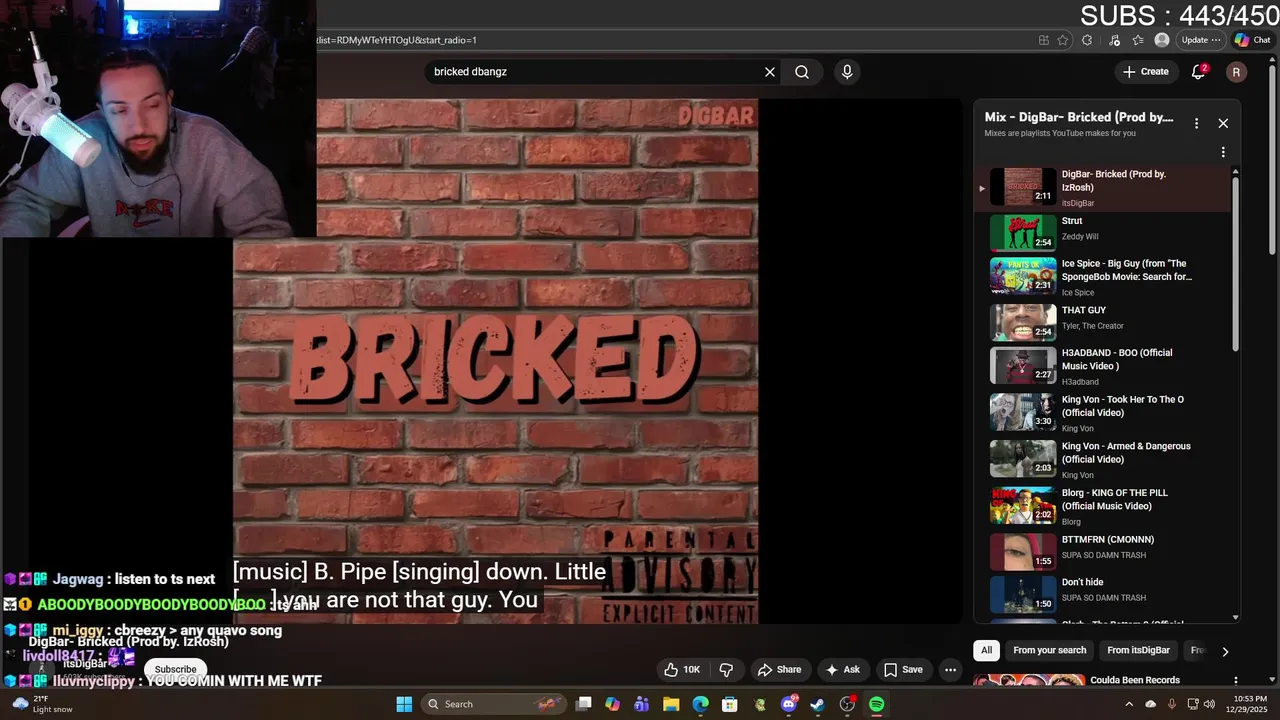Clear the YouTube search box text

770,72
